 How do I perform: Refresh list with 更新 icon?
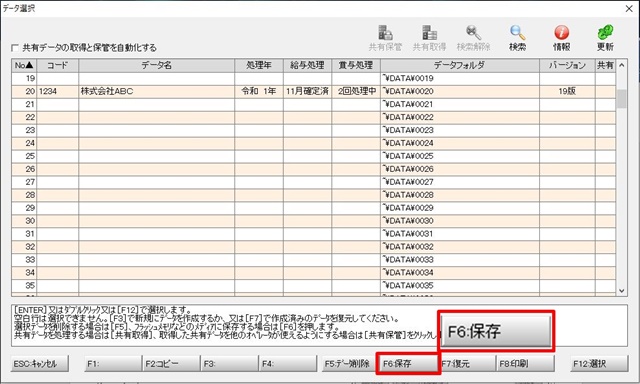pos(605,38)
